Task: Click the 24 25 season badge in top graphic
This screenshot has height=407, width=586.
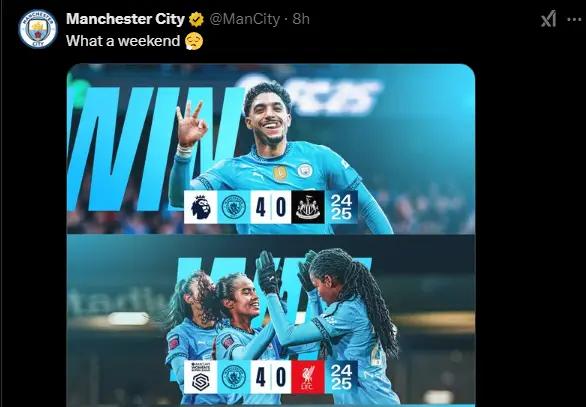Action: click(341, 207)
